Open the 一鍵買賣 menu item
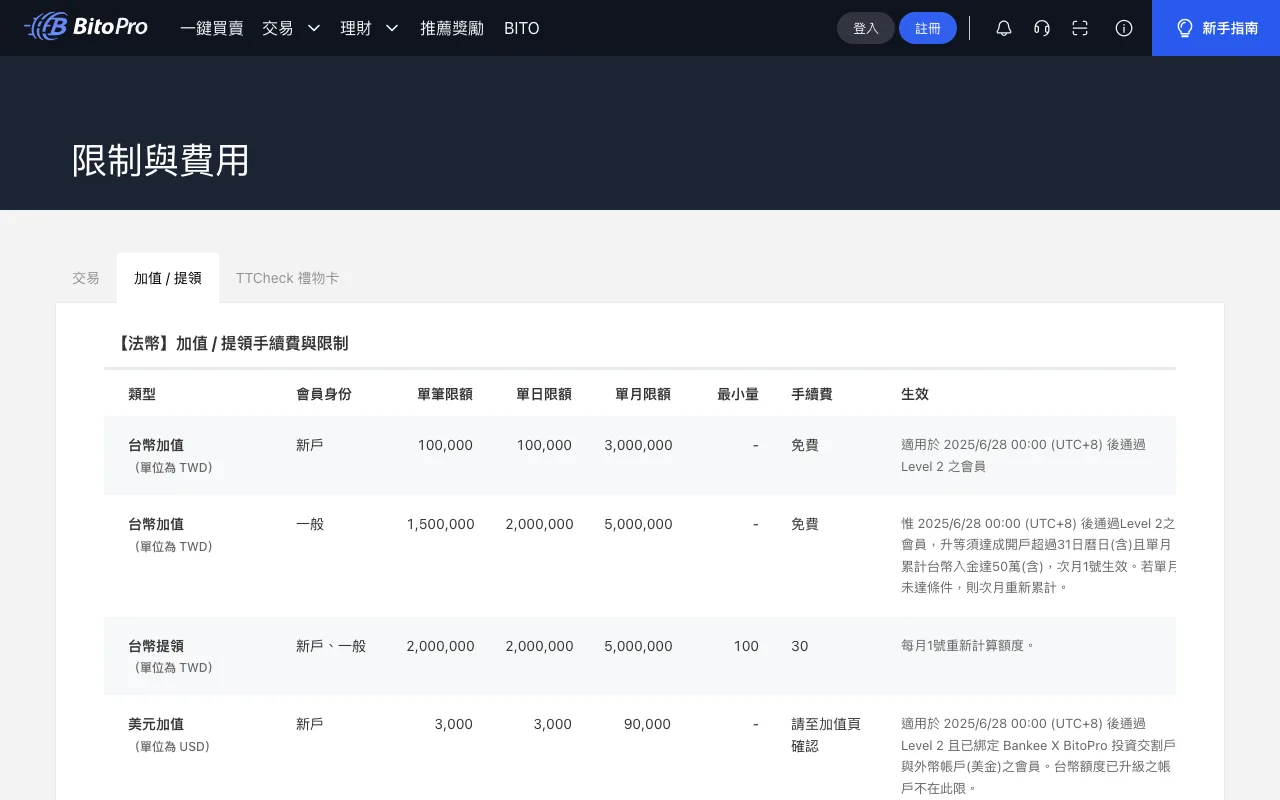This screenshot has width=1280, height=800. [x=212, y=28]
